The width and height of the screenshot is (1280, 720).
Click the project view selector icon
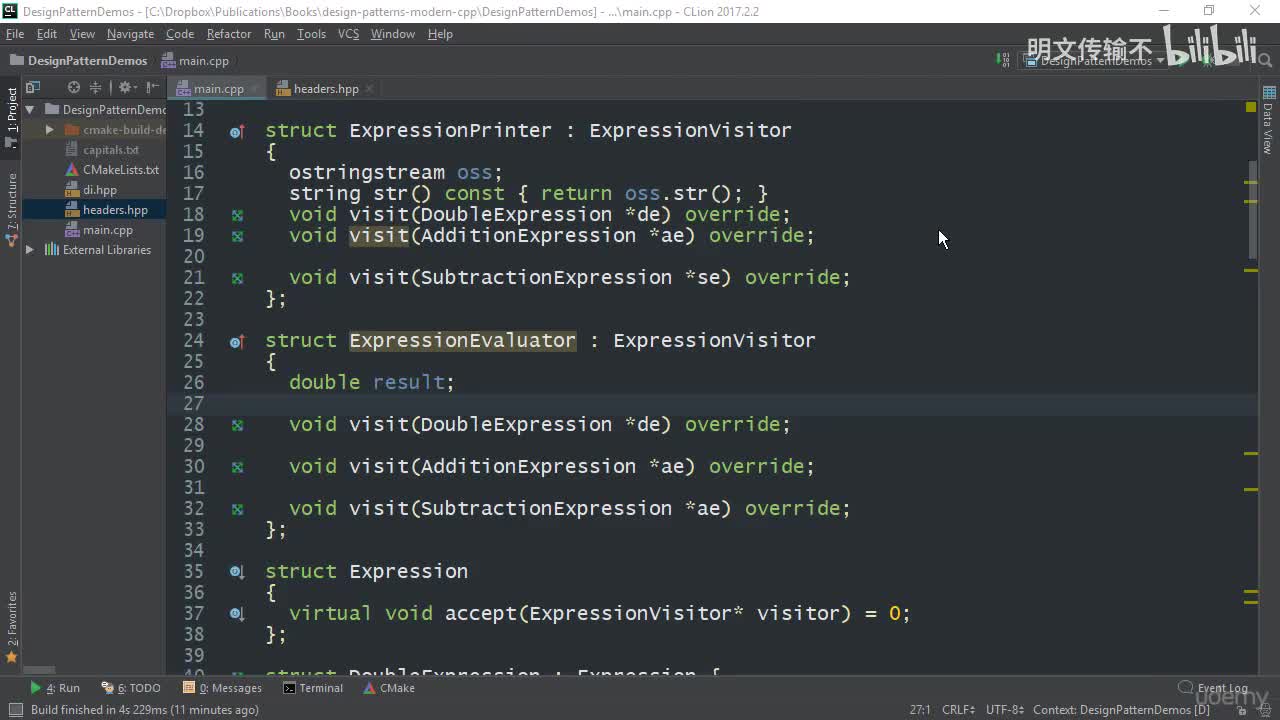[x=33, y=88]
